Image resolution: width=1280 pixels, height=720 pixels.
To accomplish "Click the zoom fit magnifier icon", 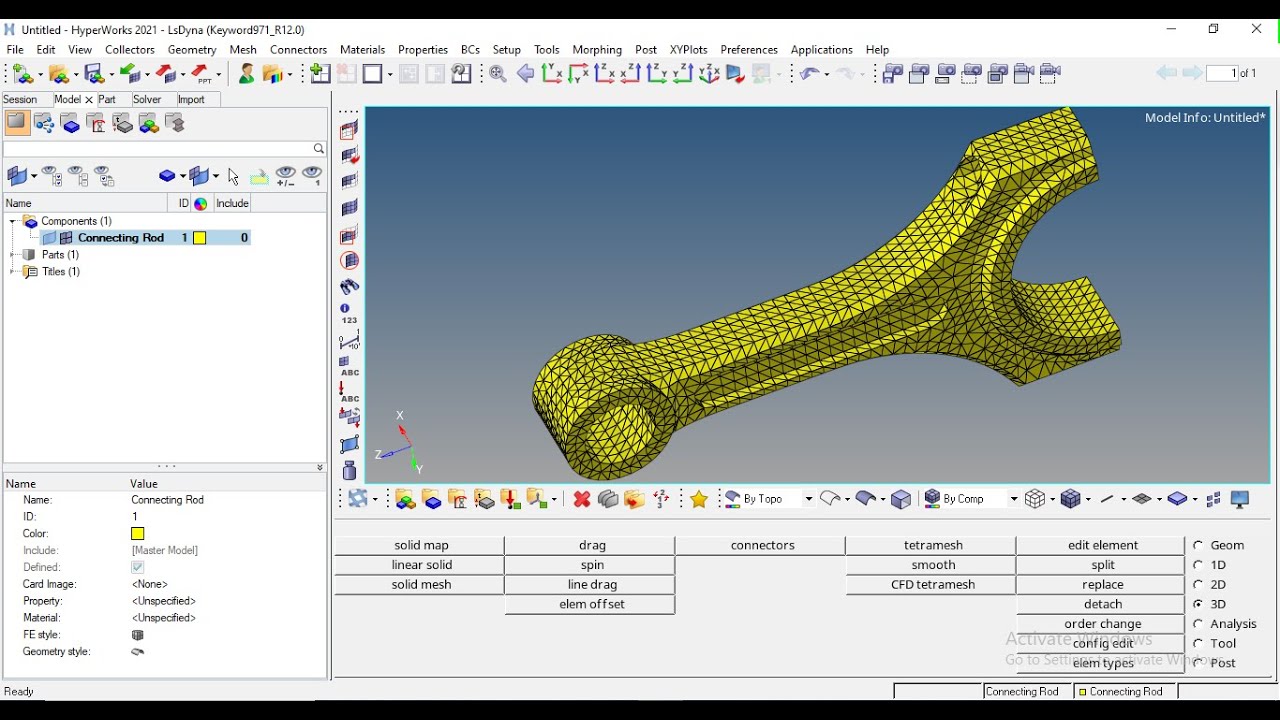I will pos(498,73).
